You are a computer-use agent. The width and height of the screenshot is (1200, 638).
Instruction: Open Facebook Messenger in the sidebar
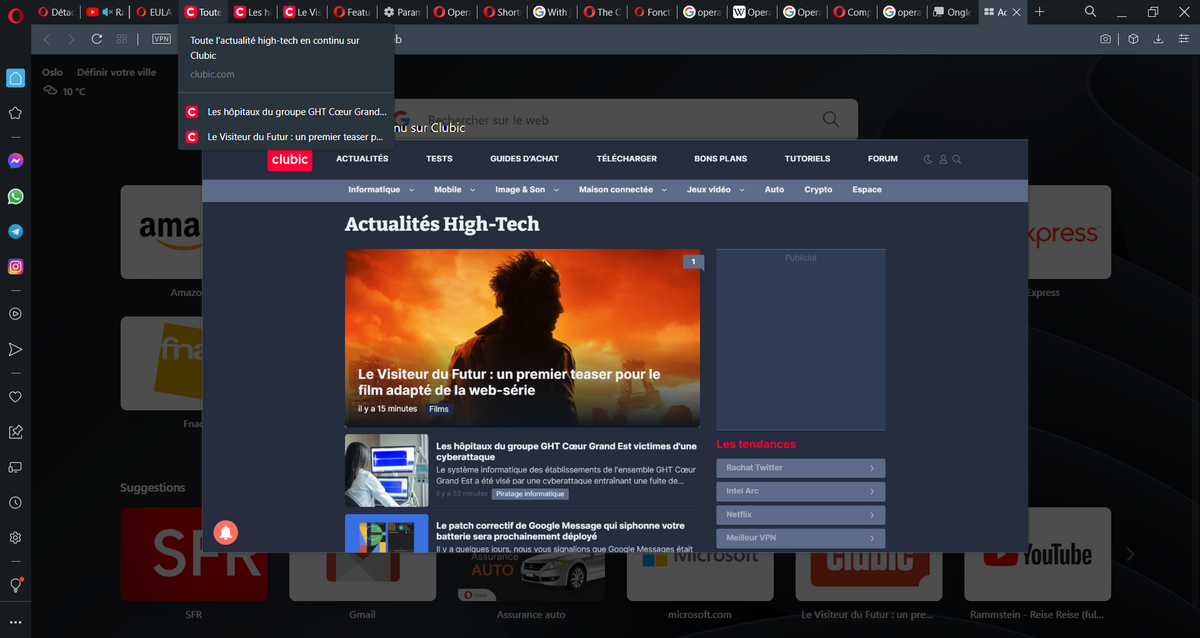(15, 161)
